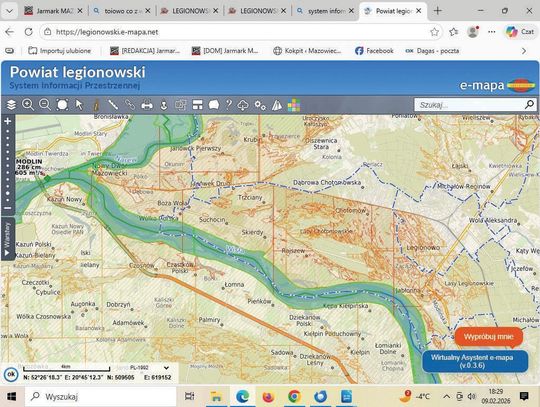Screen dimensions: 540x407
Task: Close the Powiat legion tab
Action: click(x=418, y=11)
